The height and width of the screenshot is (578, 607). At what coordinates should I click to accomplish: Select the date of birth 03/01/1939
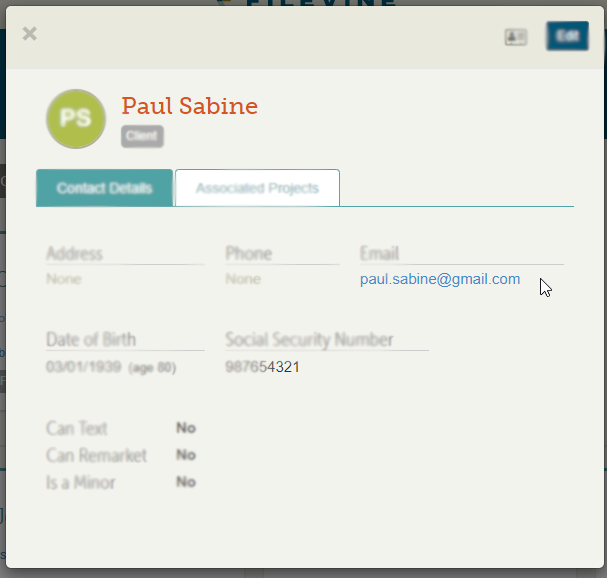pos(84,367)
